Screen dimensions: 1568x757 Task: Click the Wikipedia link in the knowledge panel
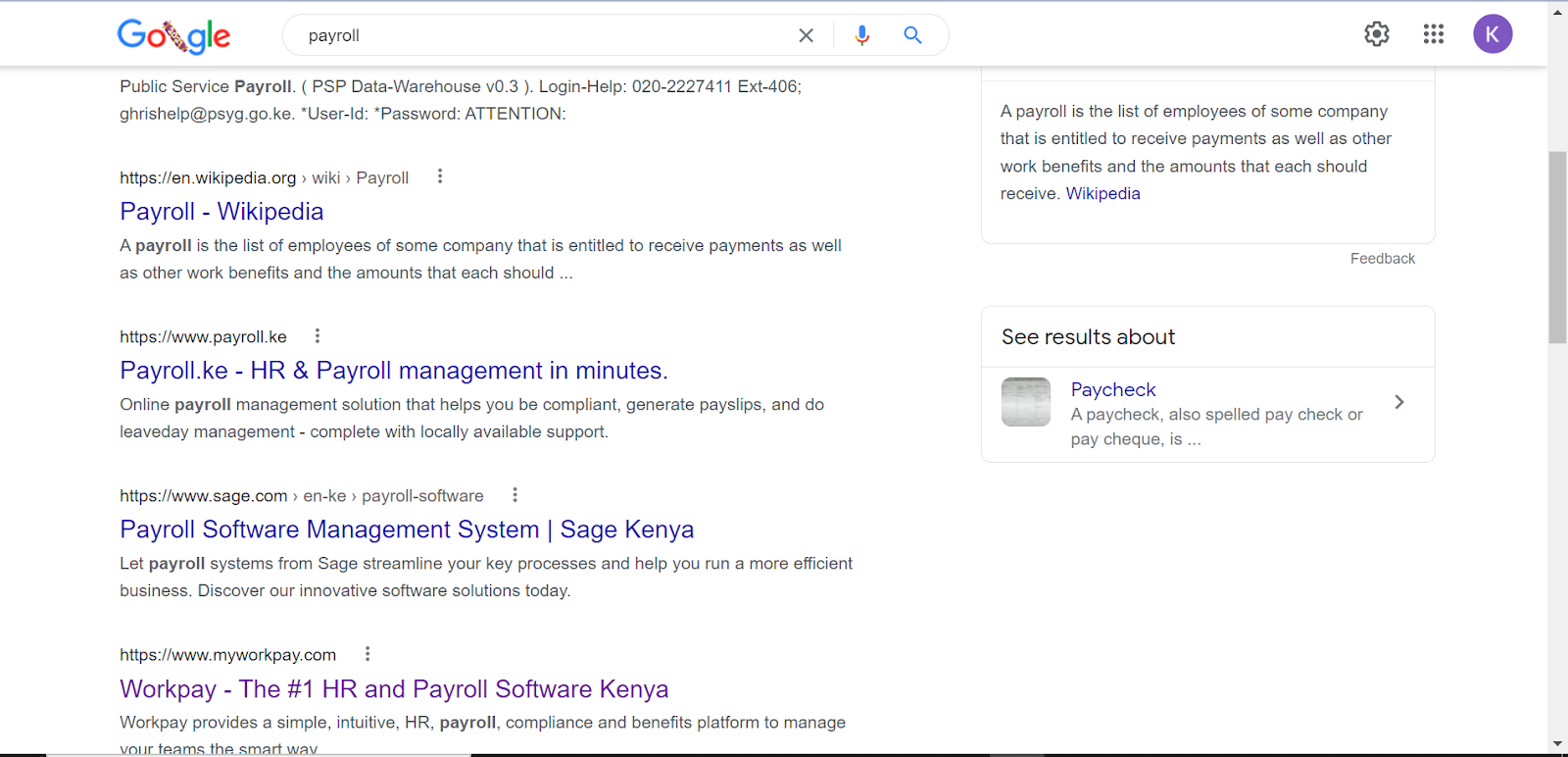(x=1102, y=193)
